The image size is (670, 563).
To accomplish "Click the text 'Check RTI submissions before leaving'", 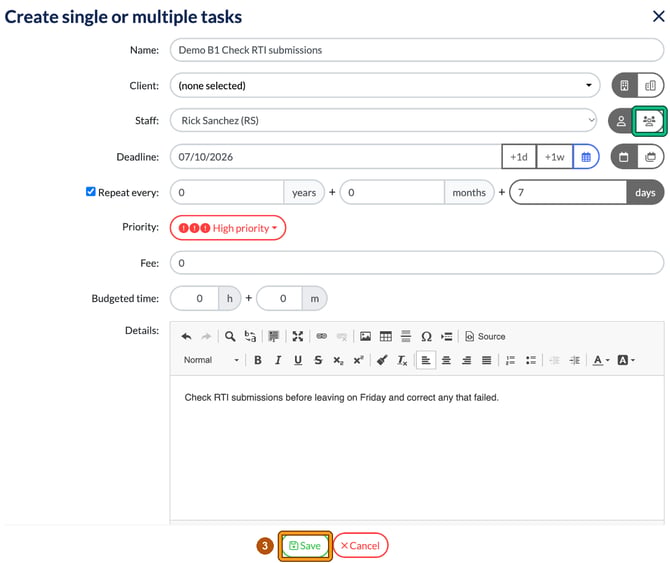I will click(x=264, y=397).
